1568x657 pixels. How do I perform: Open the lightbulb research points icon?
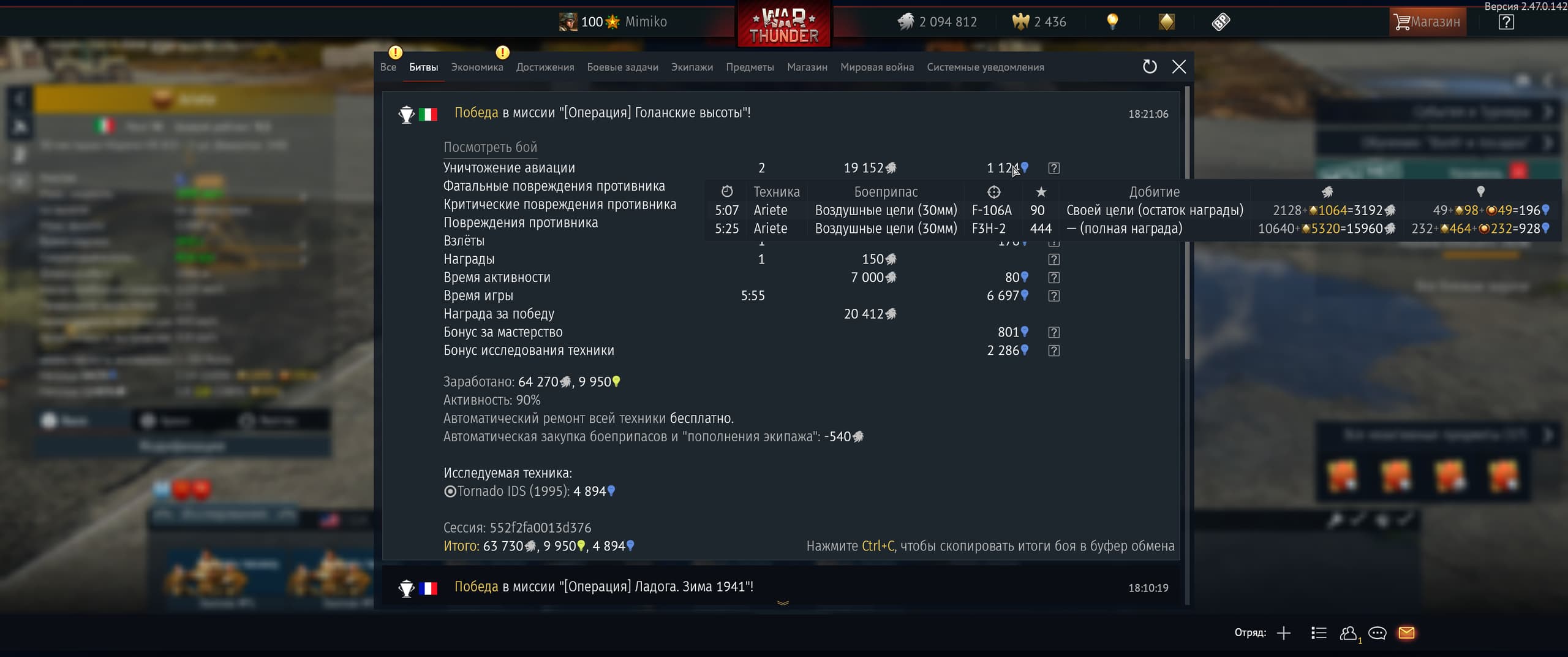click(1112, 22)
